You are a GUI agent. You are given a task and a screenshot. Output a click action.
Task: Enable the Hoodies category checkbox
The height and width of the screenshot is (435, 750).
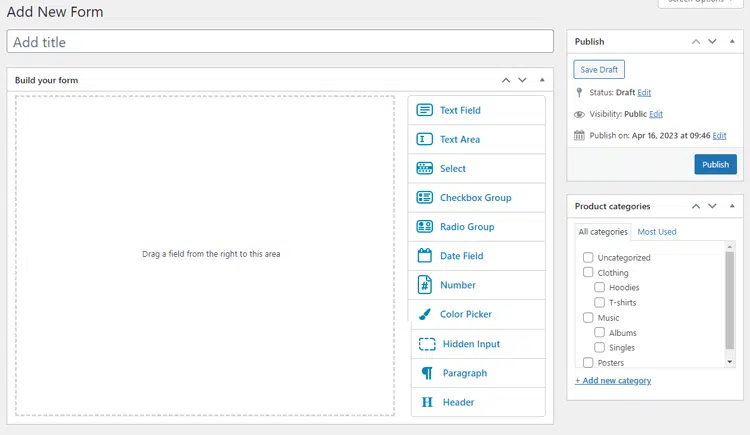(x=600, y=288)
